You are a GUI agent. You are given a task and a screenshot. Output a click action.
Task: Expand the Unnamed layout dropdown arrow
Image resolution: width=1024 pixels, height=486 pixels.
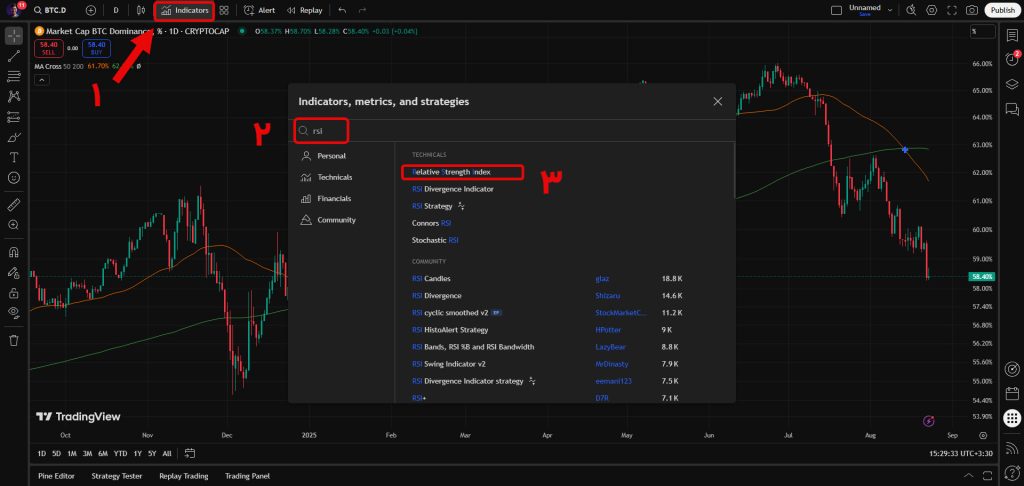[x=889, y=10]
